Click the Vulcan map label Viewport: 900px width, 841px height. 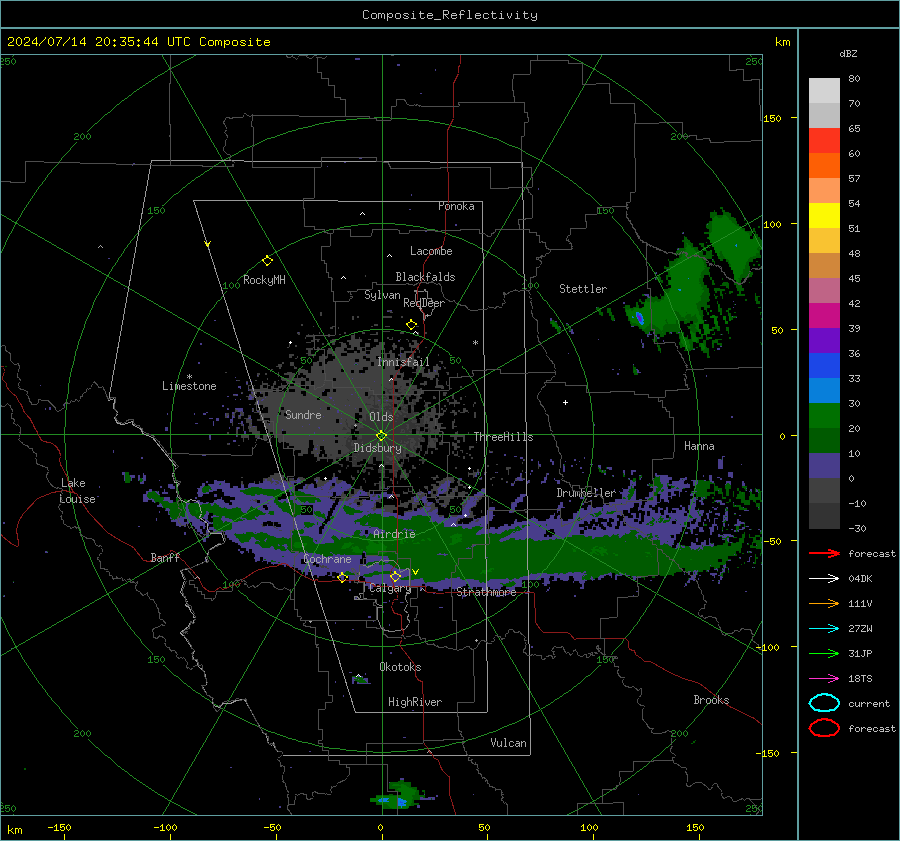point(508,743)
